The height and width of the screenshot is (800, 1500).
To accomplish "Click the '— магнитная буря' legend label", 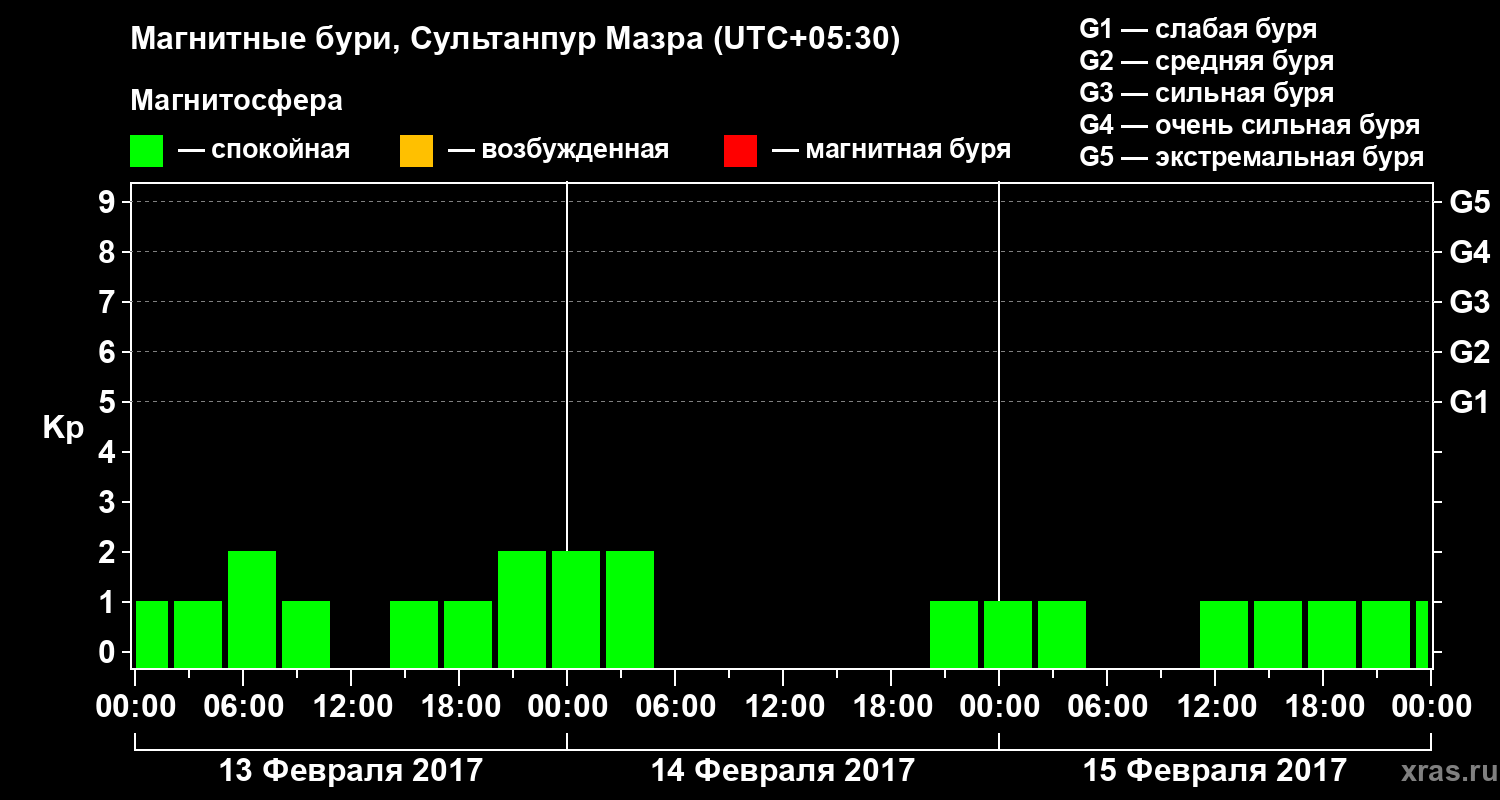I will (891, 150).
